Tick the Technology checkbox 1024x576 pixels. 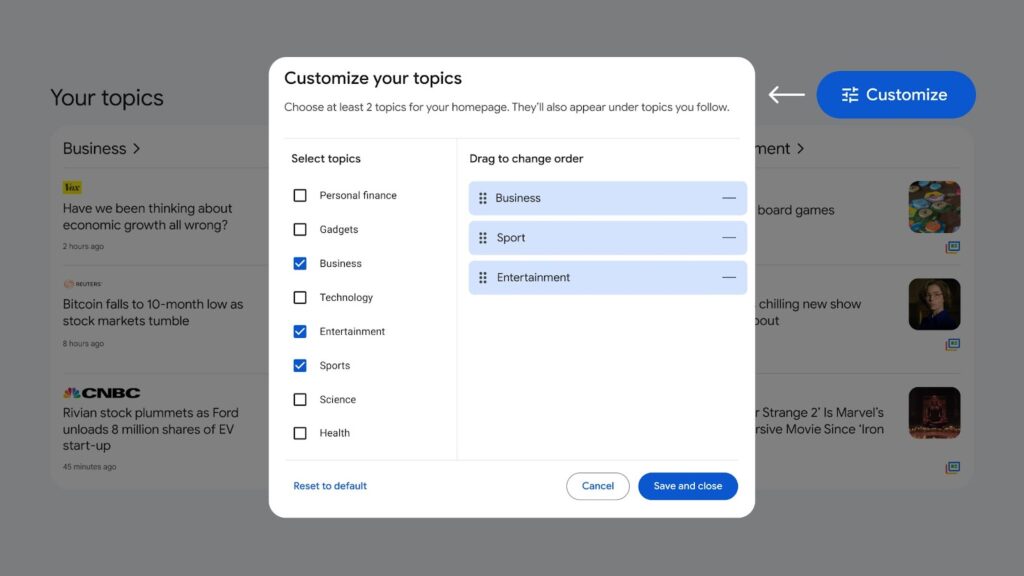coord(300,297)
